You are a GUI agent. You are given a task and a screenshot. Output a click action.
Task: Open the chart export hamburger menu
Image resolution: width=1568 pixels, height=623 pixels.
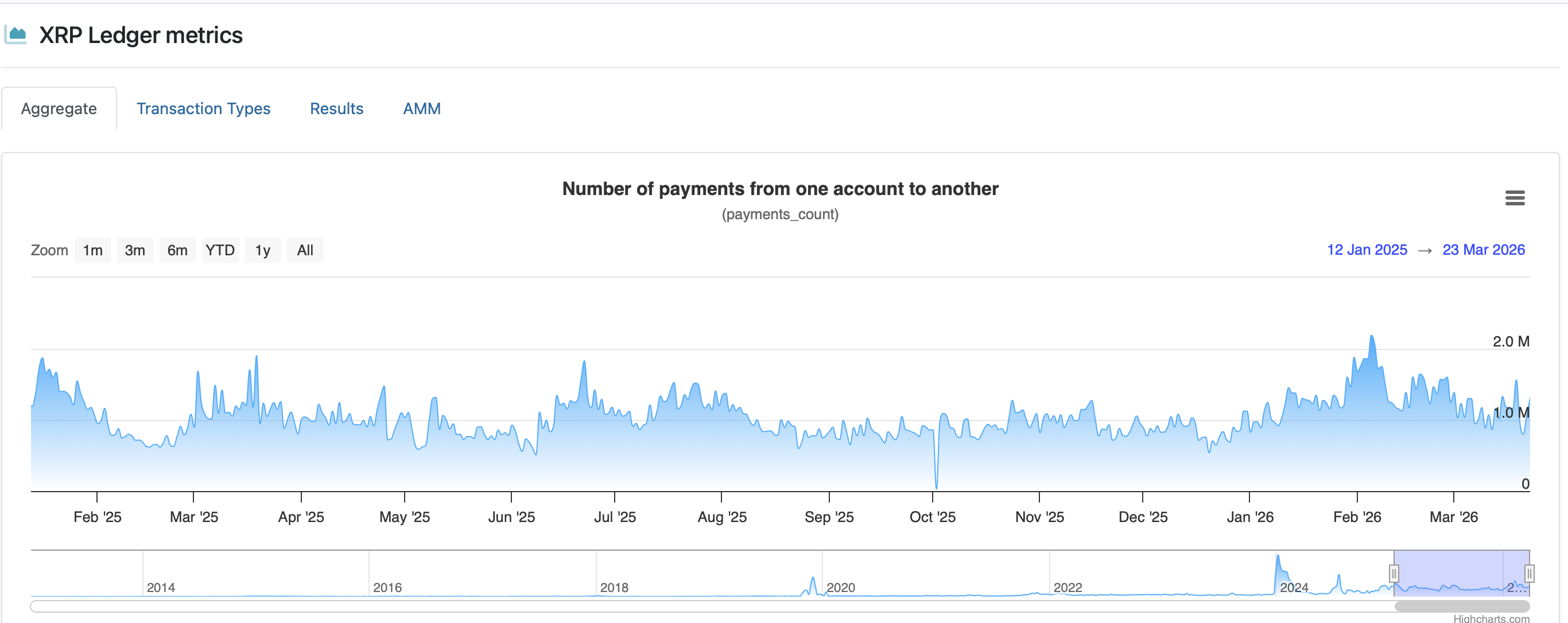pyautogui.click(x=1515, y=198)
